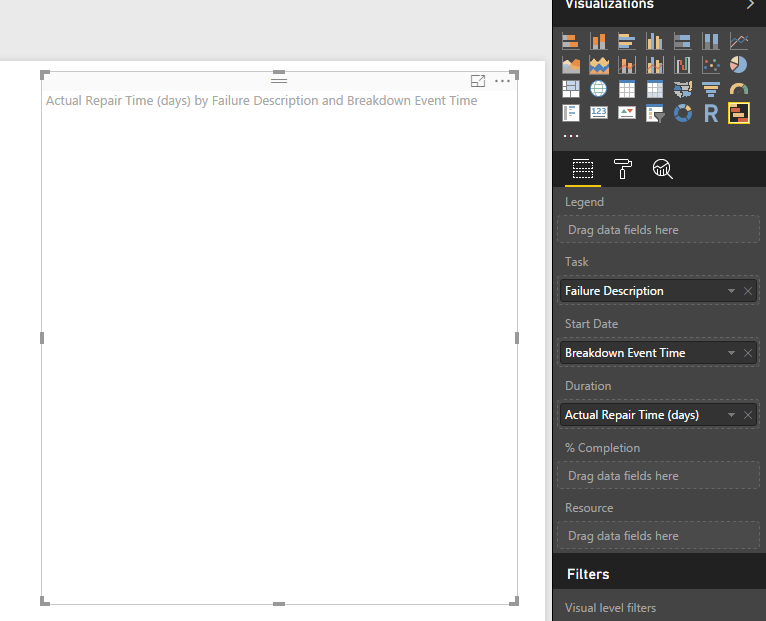Viewport: 766px width, 621px height.
Task: Click the Resource drop field well
Action: click(x=658, y=536)
